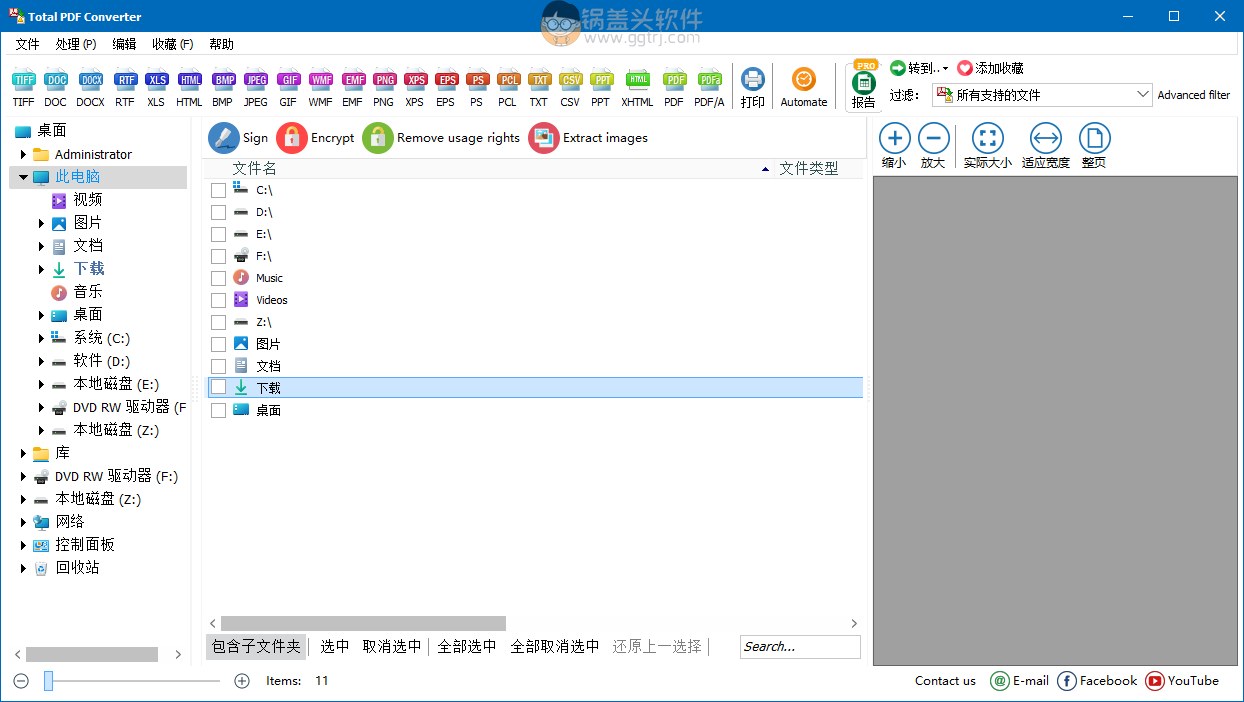Open the 文件 menu

(x=27, y=44)
